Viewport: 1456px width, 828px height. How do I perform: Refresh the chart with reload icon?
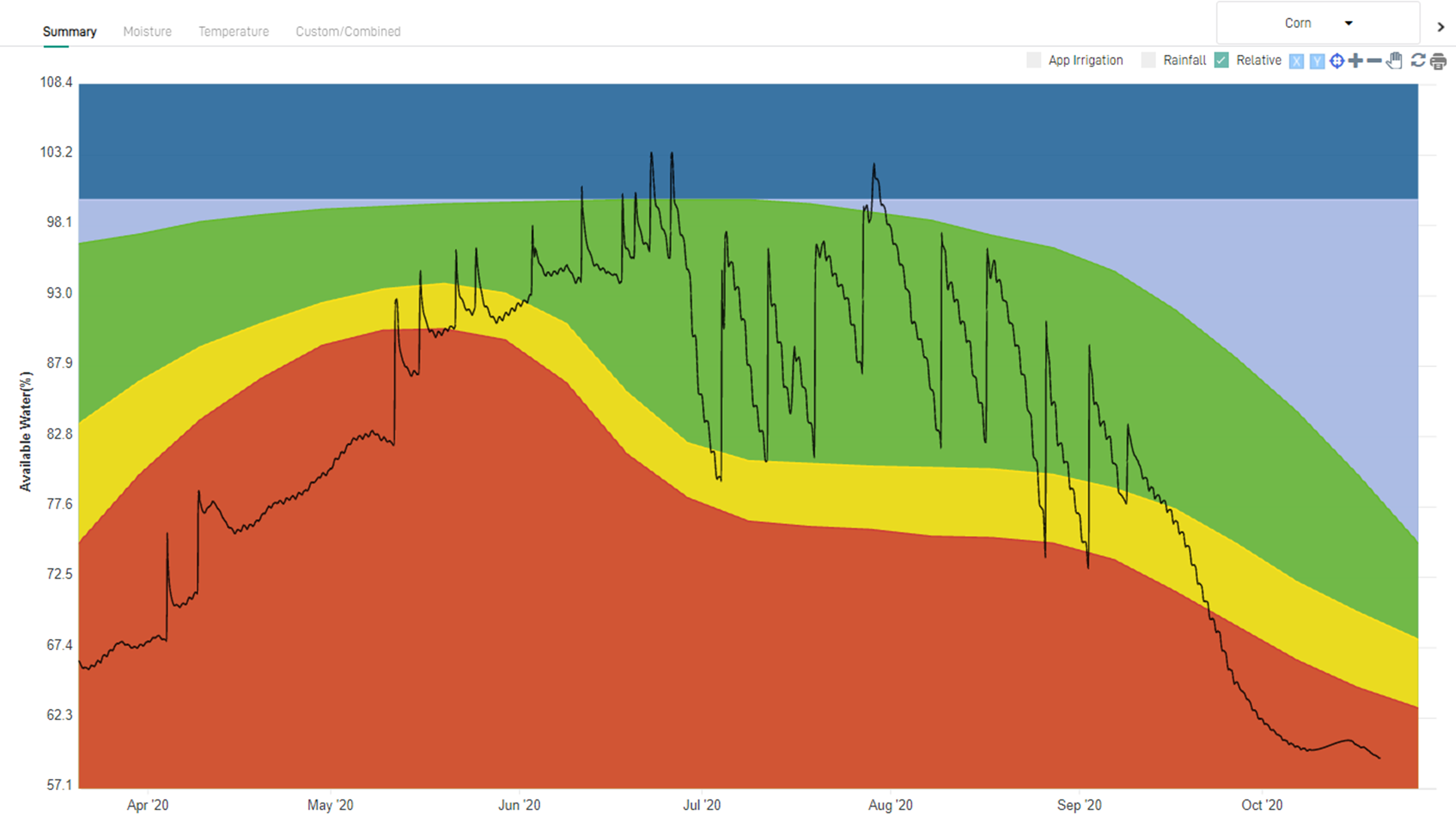(1418, 61)
